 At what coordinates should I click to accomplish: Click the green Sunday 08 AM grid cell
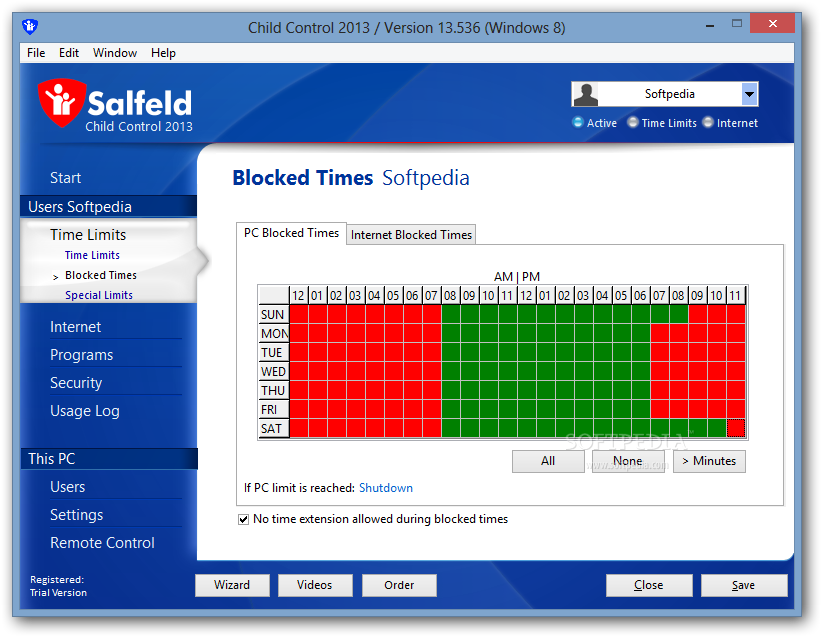point(451,315)
